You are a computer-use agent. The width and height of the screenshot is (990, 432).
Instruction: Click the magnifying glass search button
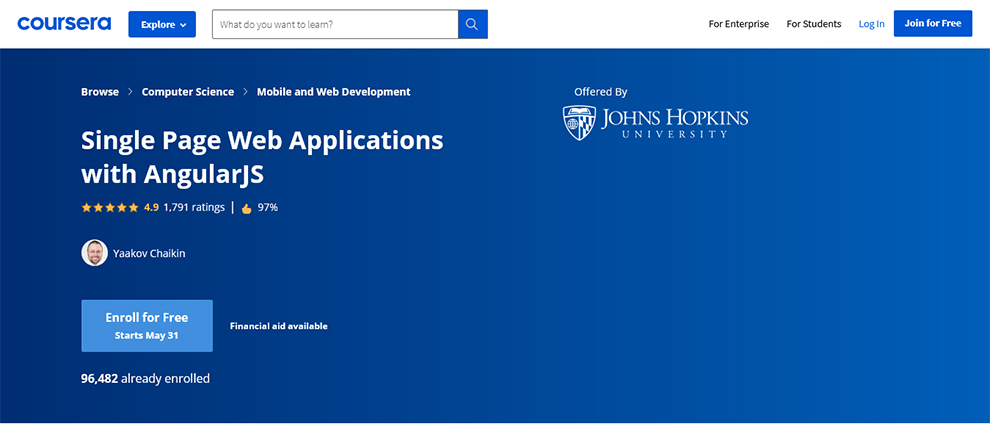coord(473,24)
